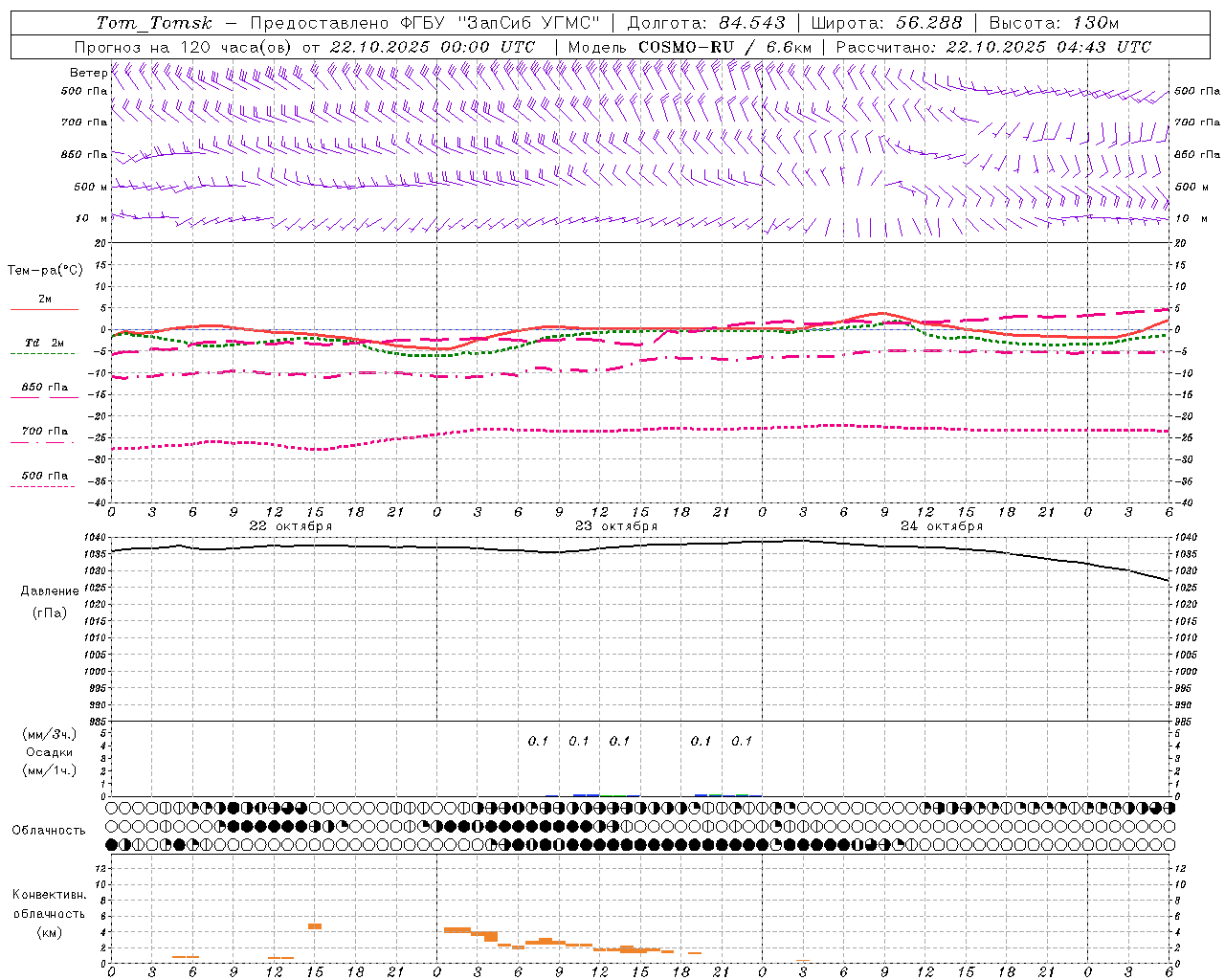Click the 1040 value on left pressure axis
This screenshot has height=980, width=1225.
[94, 538]
